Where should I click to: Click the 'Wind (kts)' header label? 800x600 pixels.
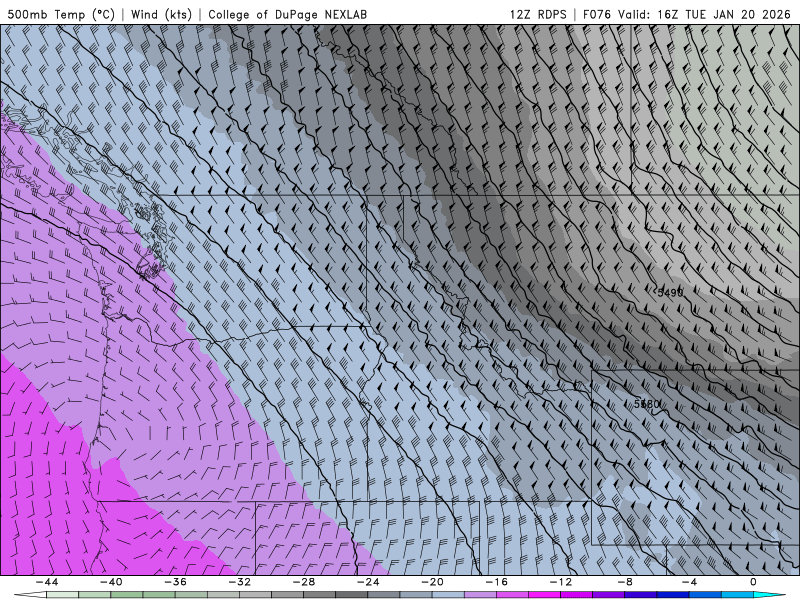[161, 14]
